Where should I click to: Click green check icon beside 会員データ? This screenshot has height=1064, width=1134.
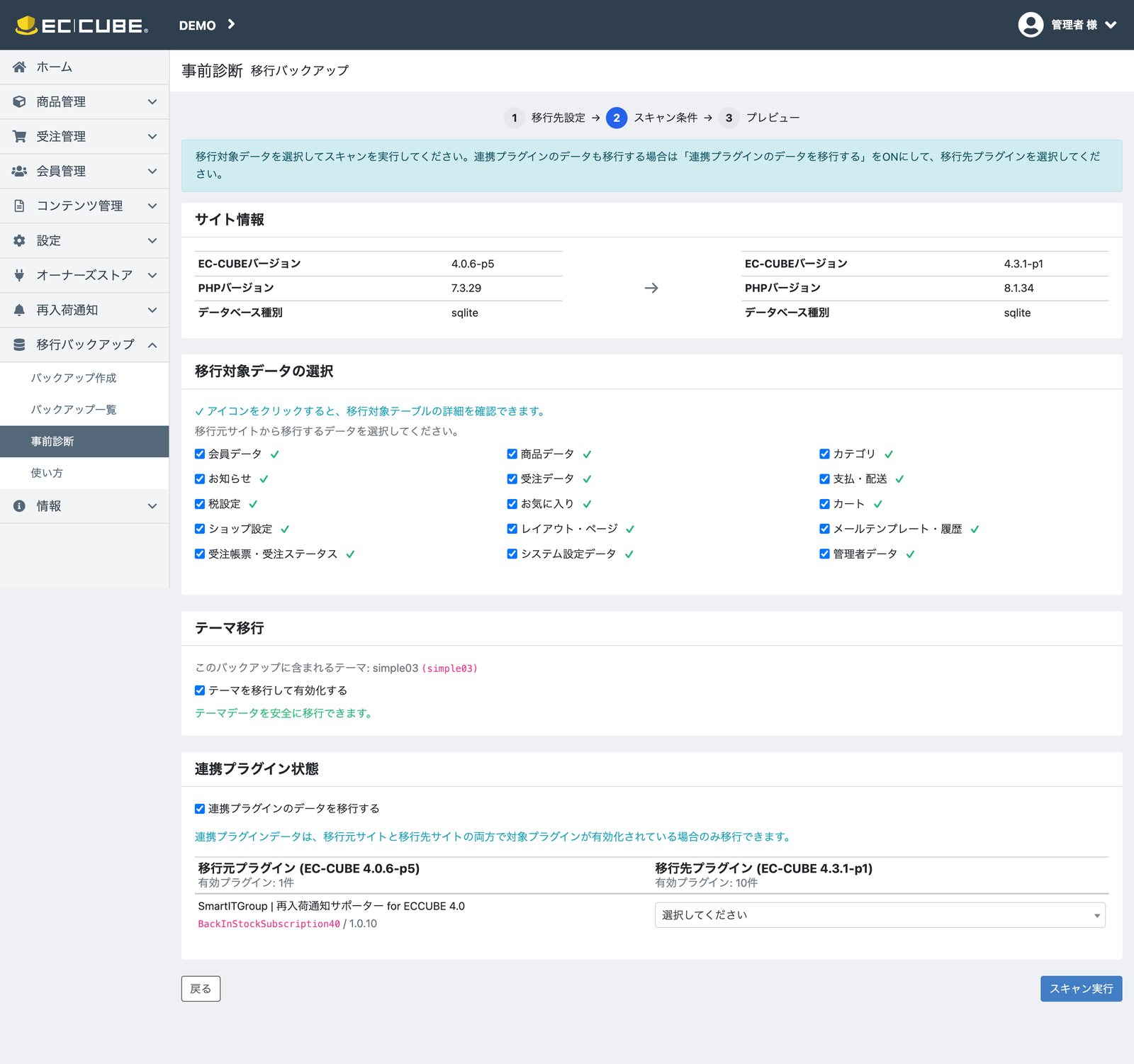click(275, 454)
